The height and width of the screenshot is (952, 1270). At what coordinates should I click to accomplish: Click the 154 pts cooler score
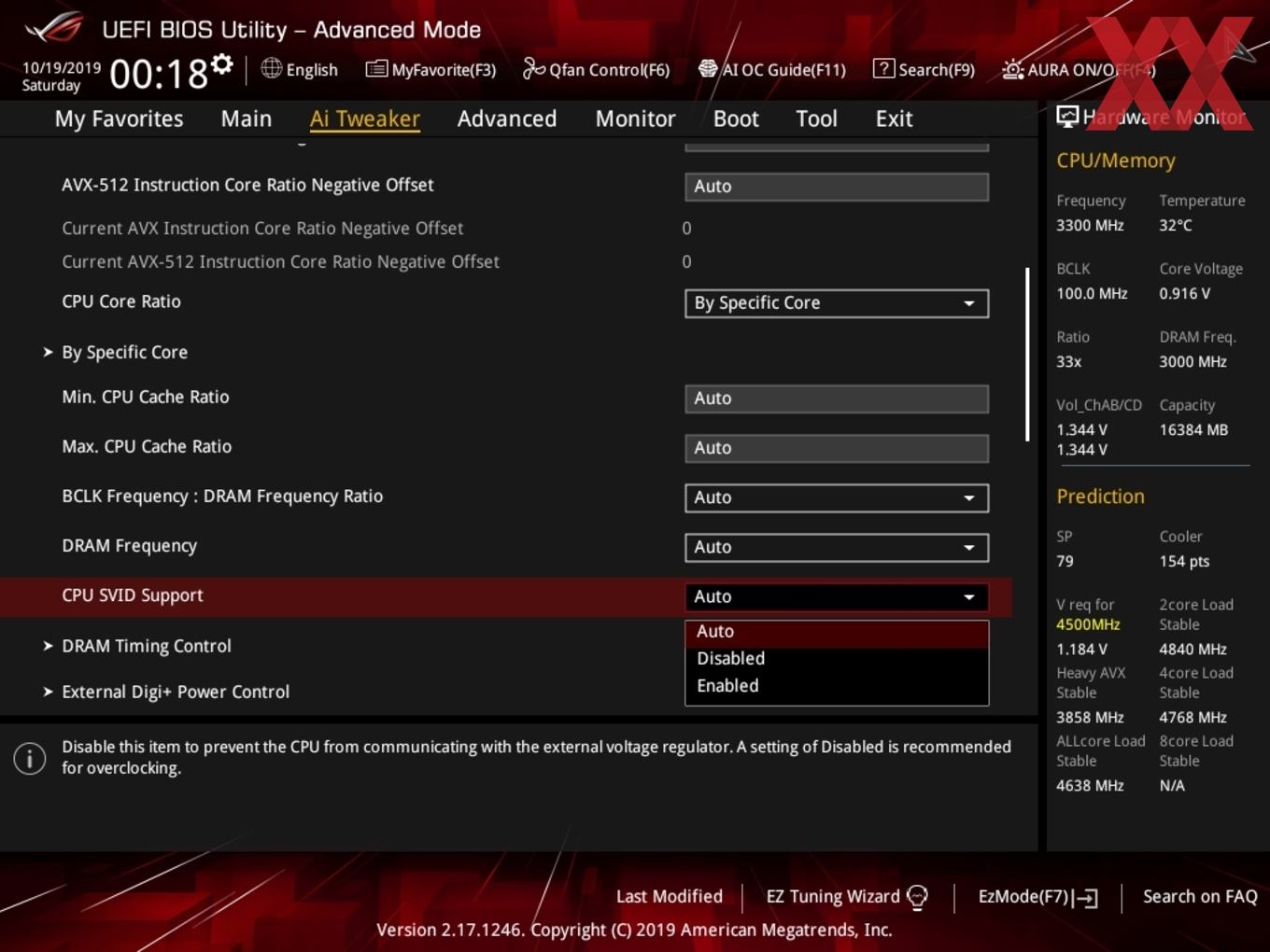[1184, 562]
